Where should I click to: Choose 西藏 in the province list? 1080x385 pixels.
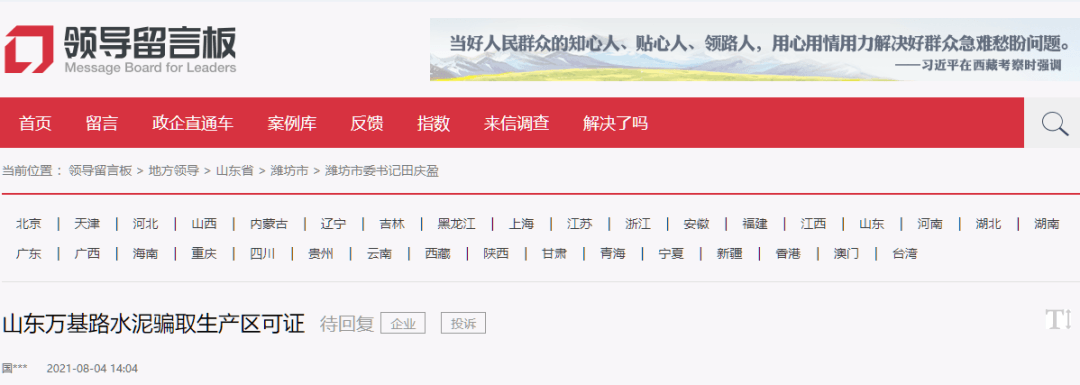point(438,253)
